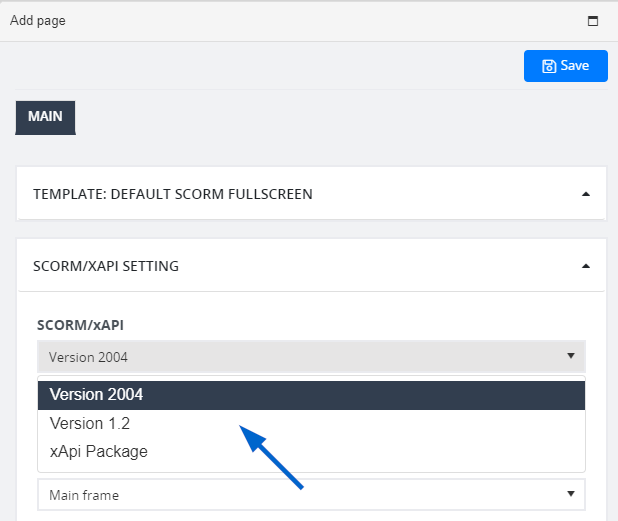
Task: Click the SCORM/xAPI field label
Action: tap(80, 325)
